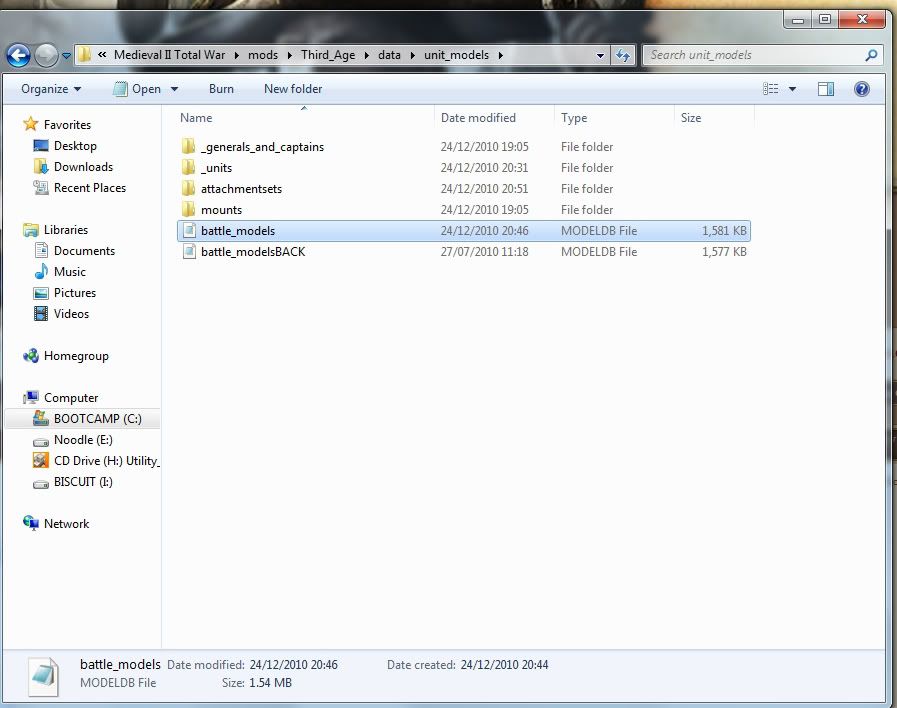Screen dimensions: 897x708
Task: Select CD Drive (H:) in sidebar
Action: pyautogui.click(x=105, y=461)
